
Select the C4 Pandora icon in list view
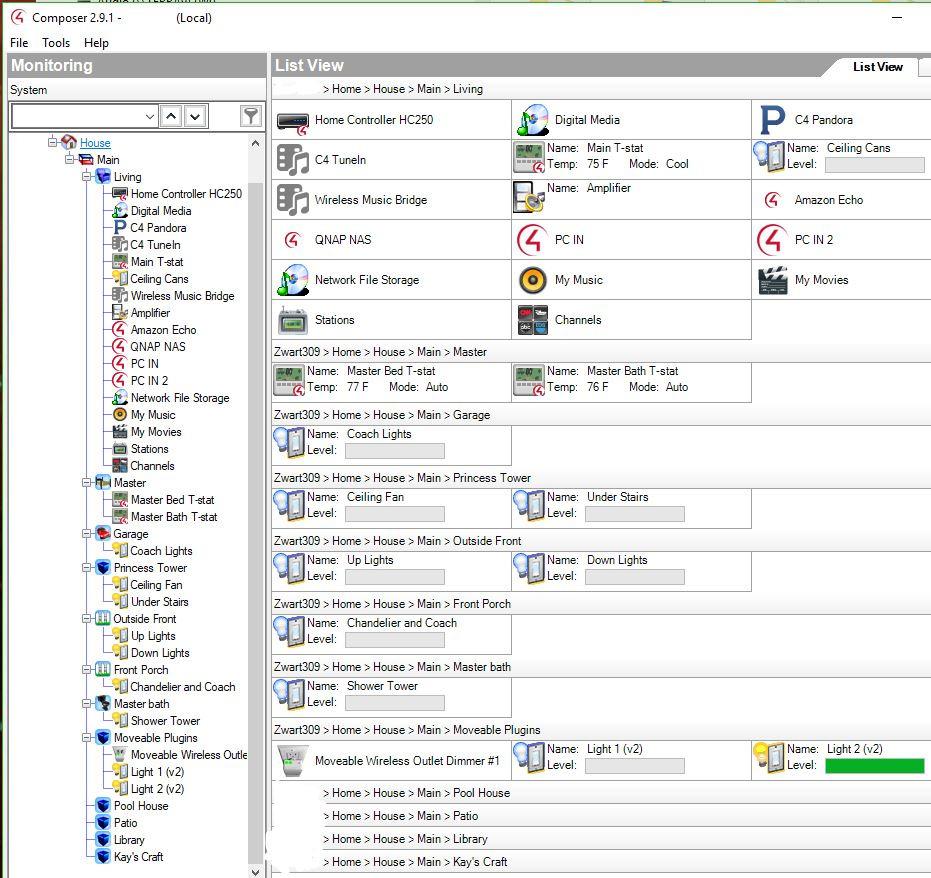(x=772, y=120)
